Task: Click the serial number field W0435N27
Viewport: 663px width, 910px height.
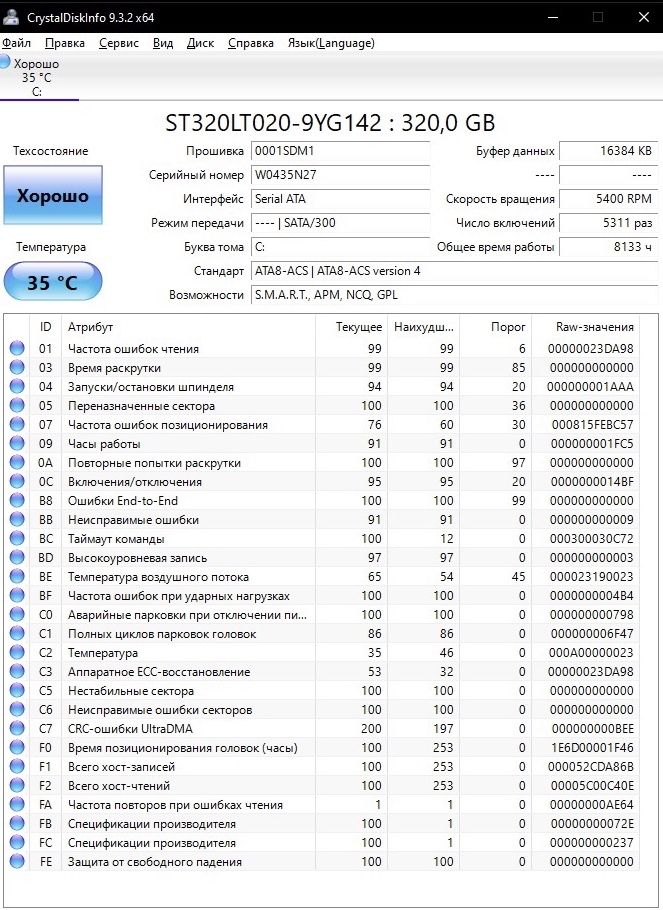Action: pos(340,175)
